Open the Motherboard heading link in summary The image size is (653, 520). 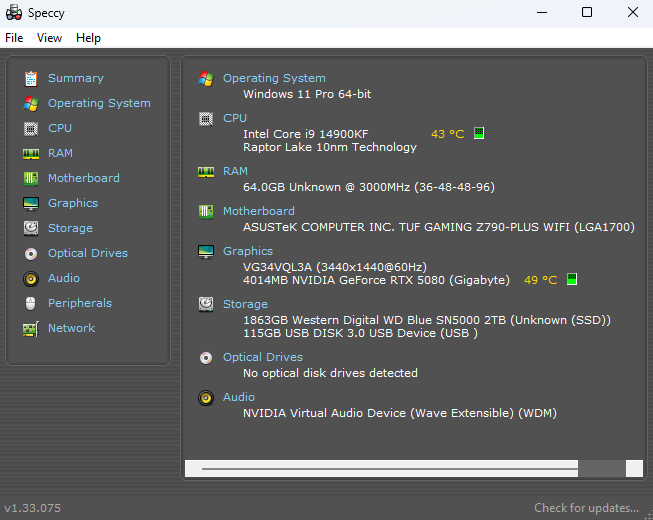point(259,211)
